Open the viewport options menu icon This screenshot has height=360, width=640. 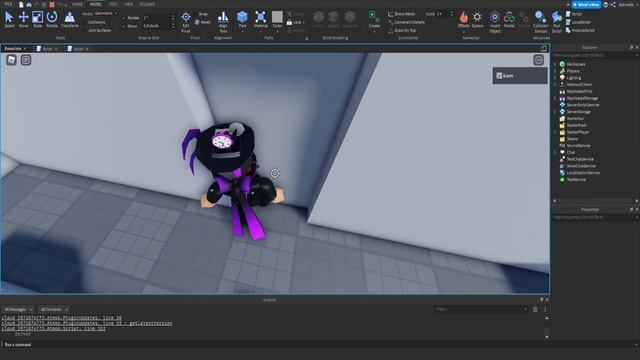click(538, 60)
